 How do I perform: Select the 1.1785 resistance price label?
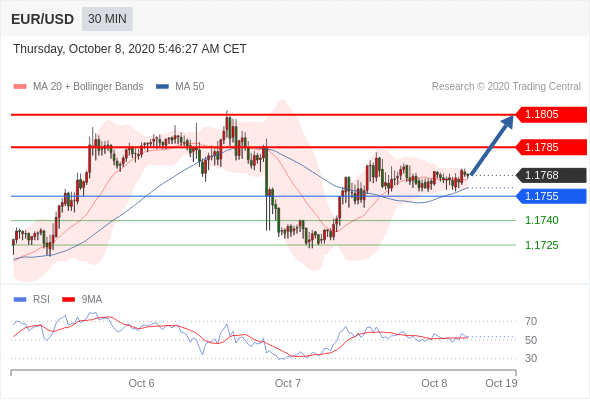point(551,147)
